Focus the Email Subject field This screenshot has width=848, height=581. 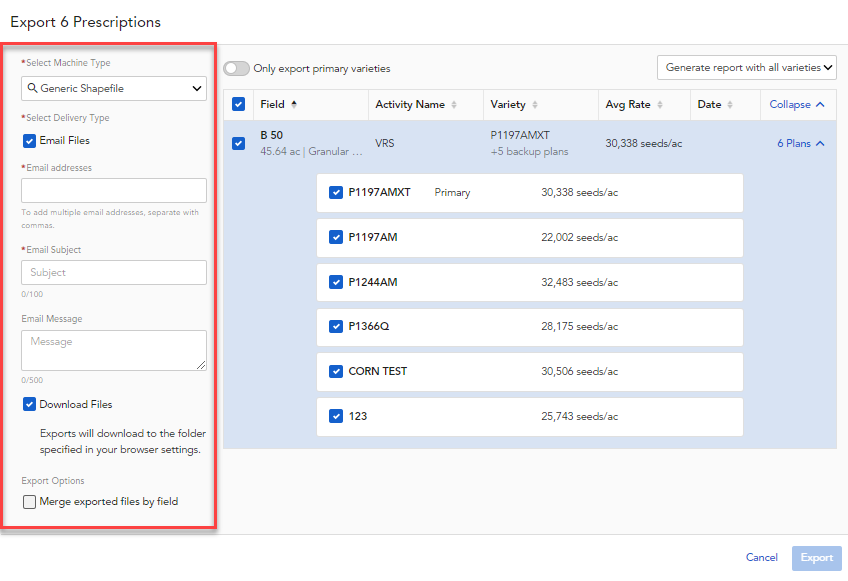[x=114, y=273]
